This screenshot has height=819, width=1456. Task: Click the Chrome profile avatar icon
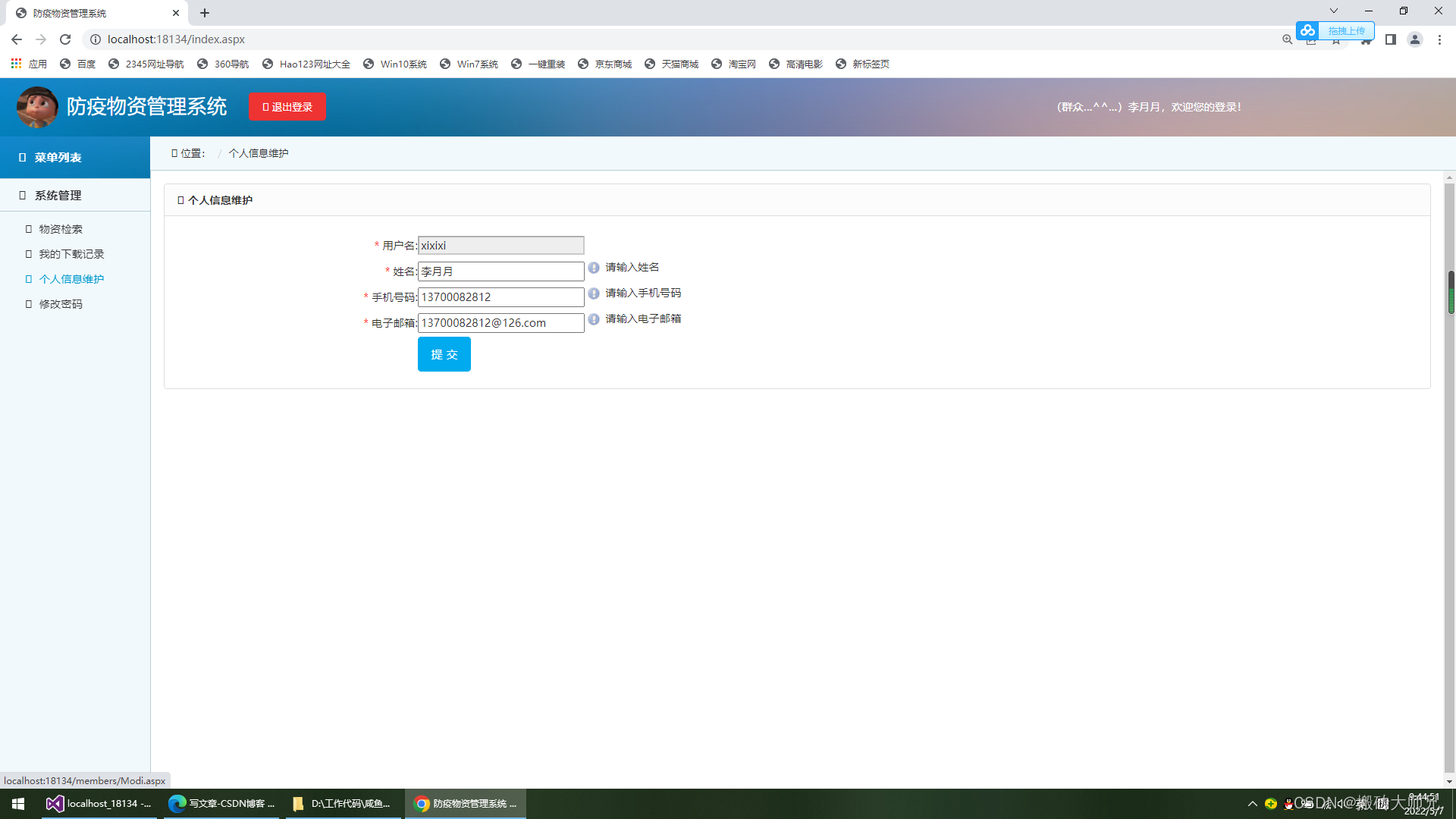click(1414, 39)
